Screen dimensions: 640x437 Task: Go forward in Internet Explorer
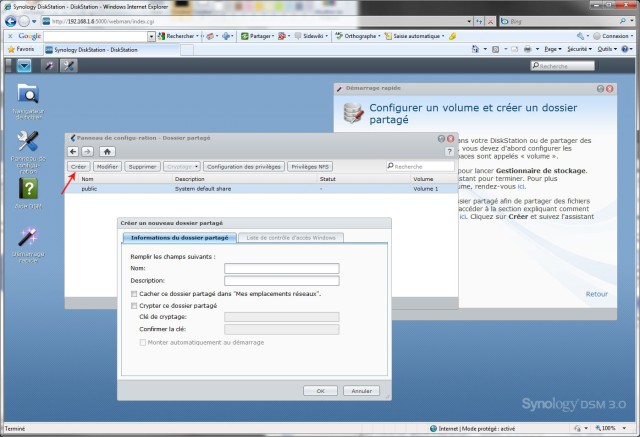click(24, 21)
